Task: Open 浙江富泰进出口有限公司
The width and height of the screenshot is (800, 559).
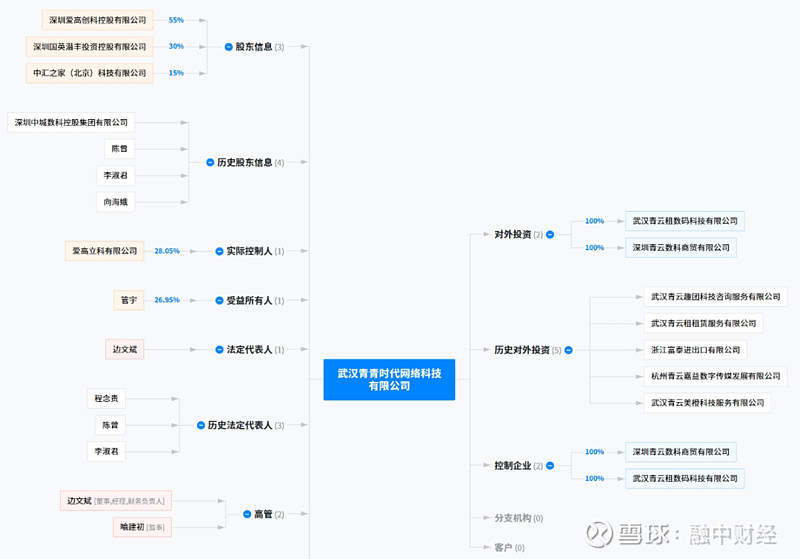Action: tap(695, 350)
